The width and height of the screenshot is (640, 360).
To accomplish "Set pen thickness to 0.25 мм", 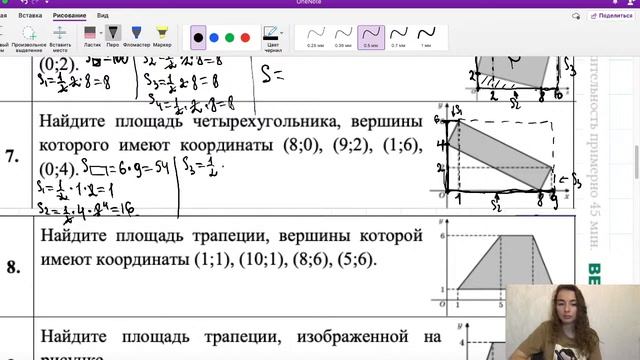I will click(316, 37).
